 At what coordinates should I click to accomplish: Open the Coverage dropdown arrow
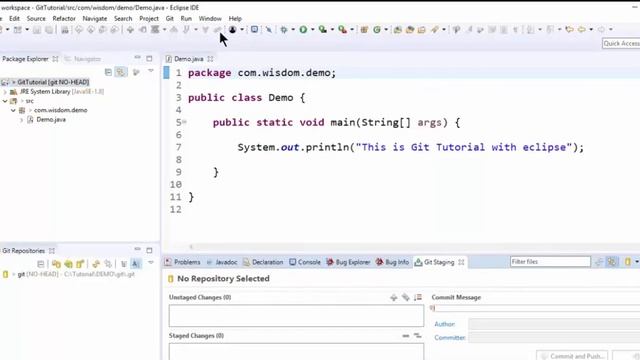pos(332,29)
